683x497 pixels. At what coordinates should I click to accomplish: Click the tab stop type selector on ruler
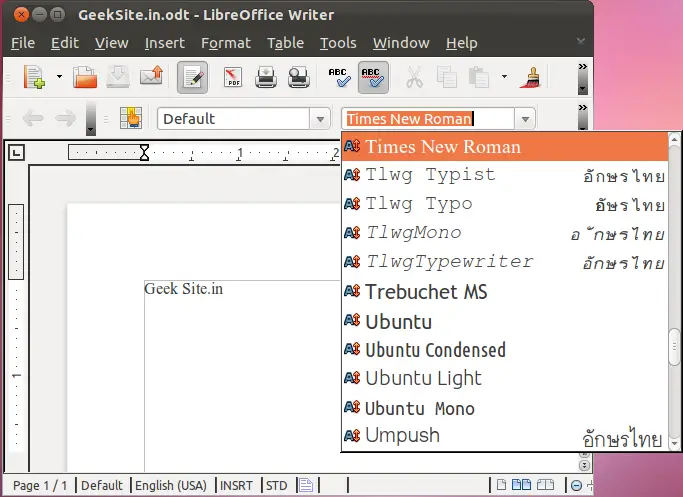(x=16, y=152)
